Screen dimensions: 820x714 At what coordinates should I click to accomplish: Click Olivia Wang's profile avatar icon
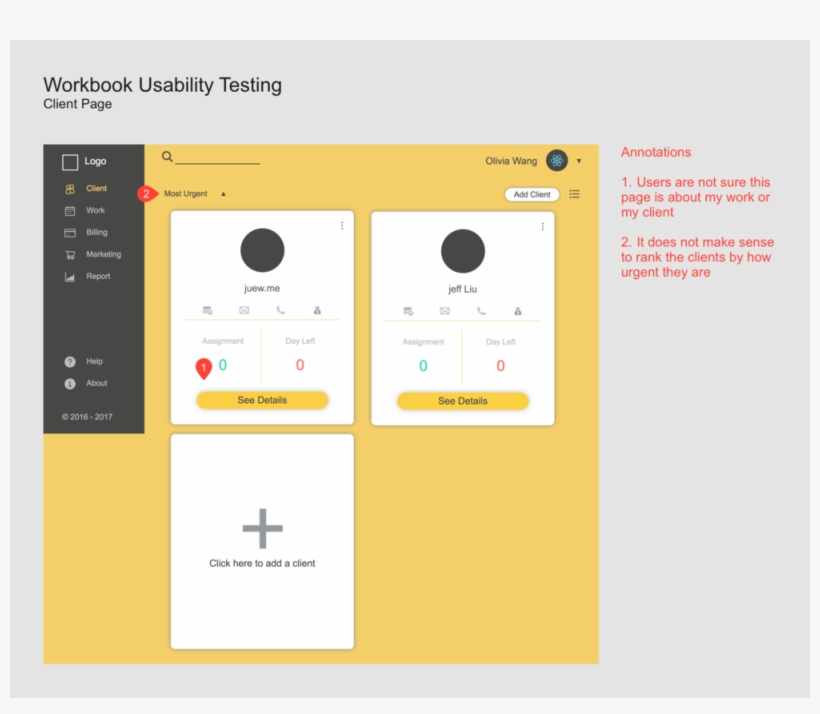coord(557,161)
